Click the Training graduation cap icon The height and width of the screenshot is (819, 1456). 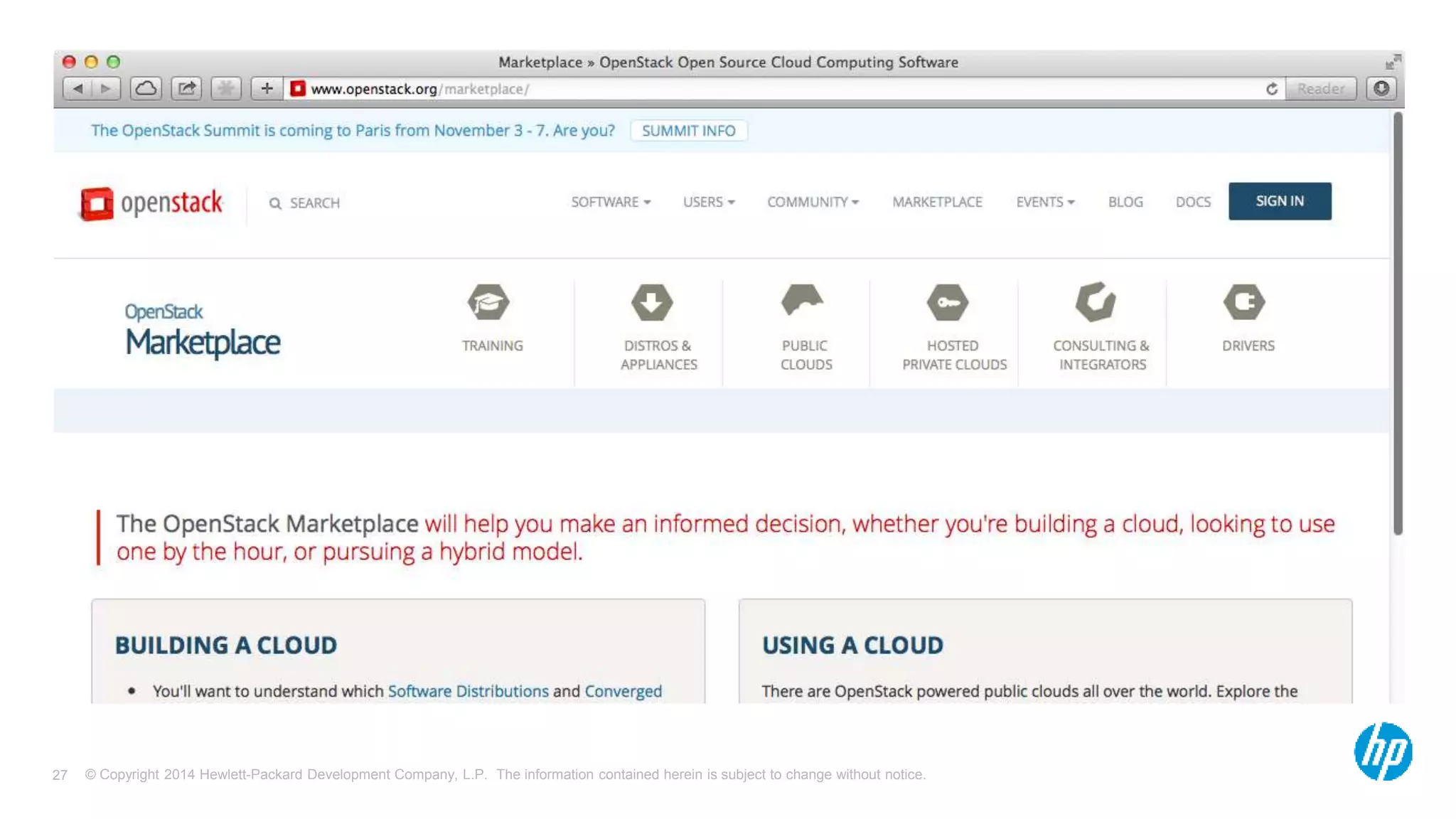[488, 302]
